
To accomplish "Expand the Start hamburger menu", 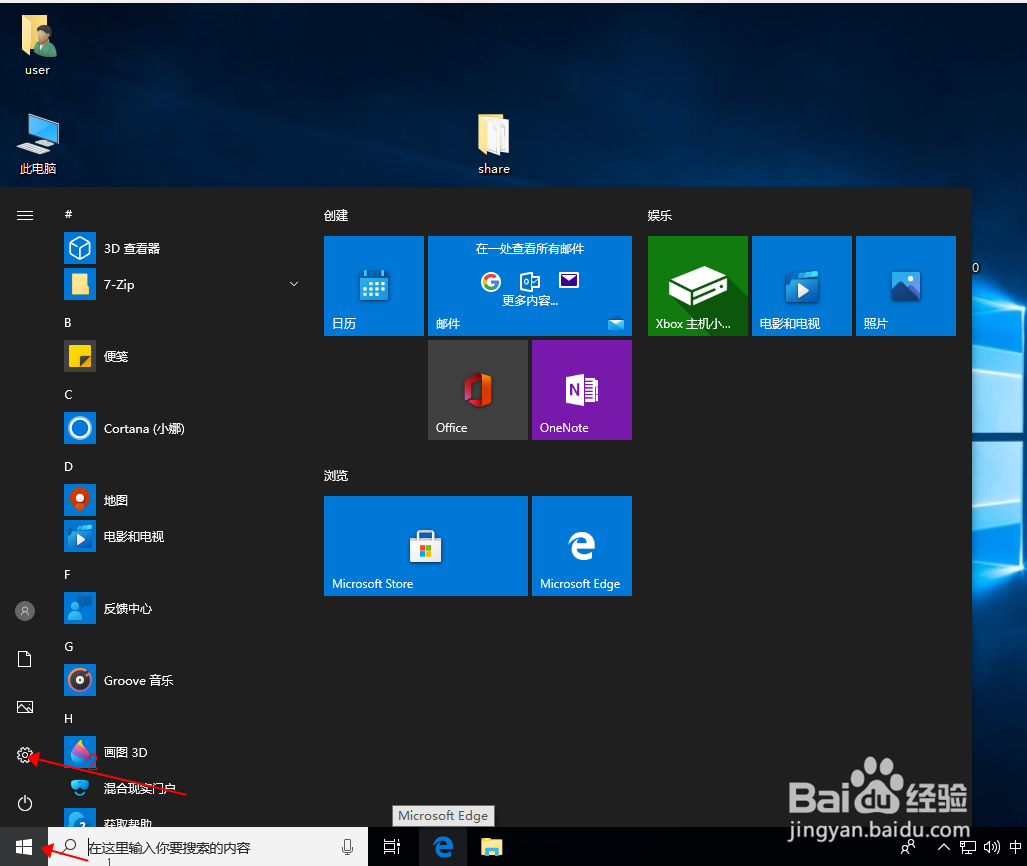I will click(25, 216).
